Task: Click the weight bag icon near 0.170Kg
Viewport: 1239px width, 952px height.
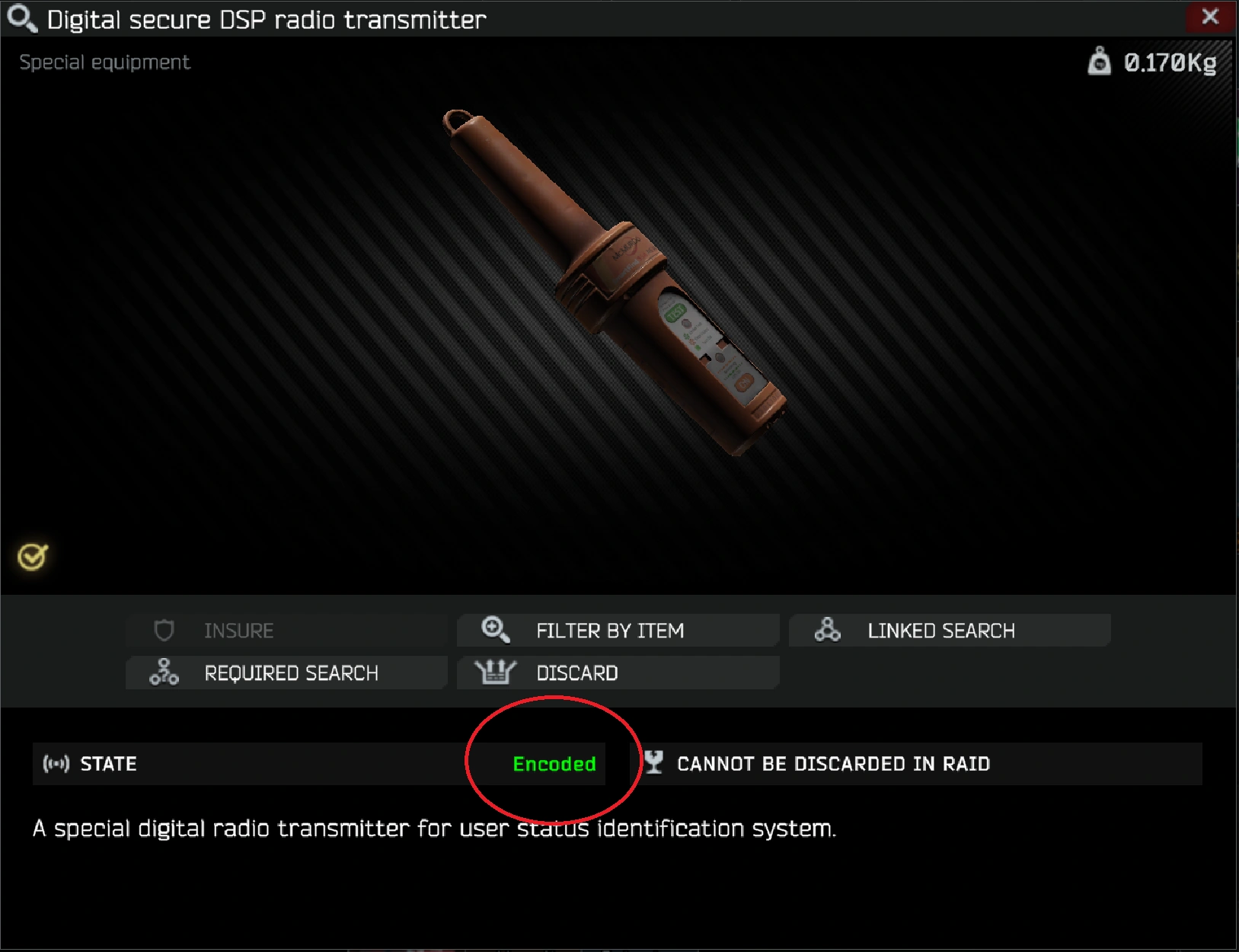Action: click(x=1099, y=61)
